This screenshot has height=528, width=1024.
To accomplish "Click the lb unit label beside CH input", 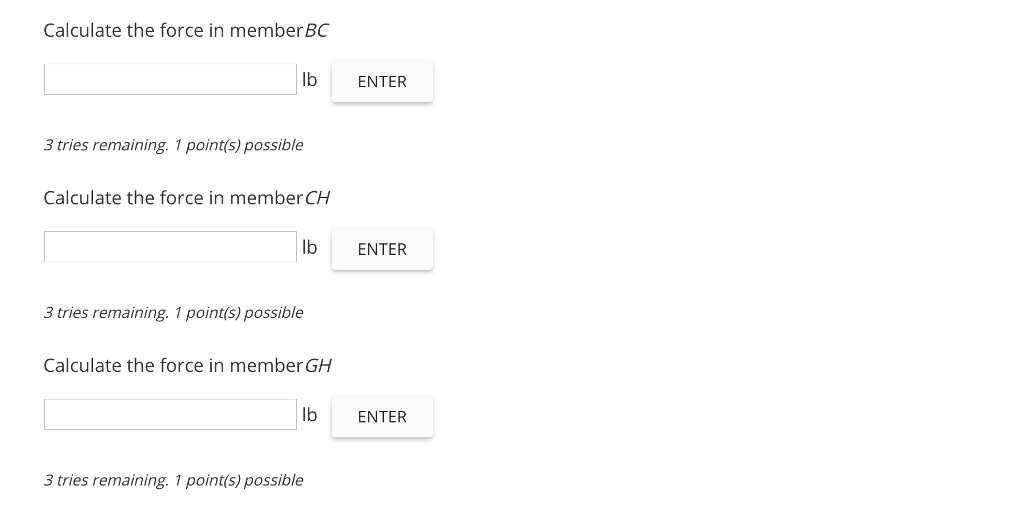I will [309, 247].
